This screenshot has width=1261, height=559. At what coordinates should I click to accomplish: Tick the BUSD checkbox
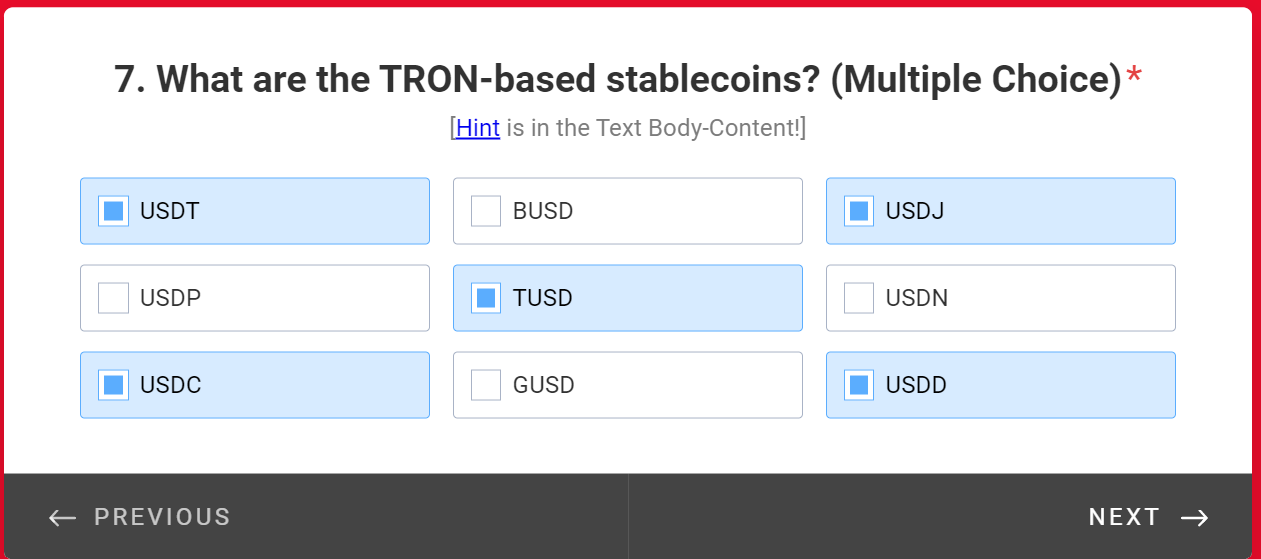(486, 211)
